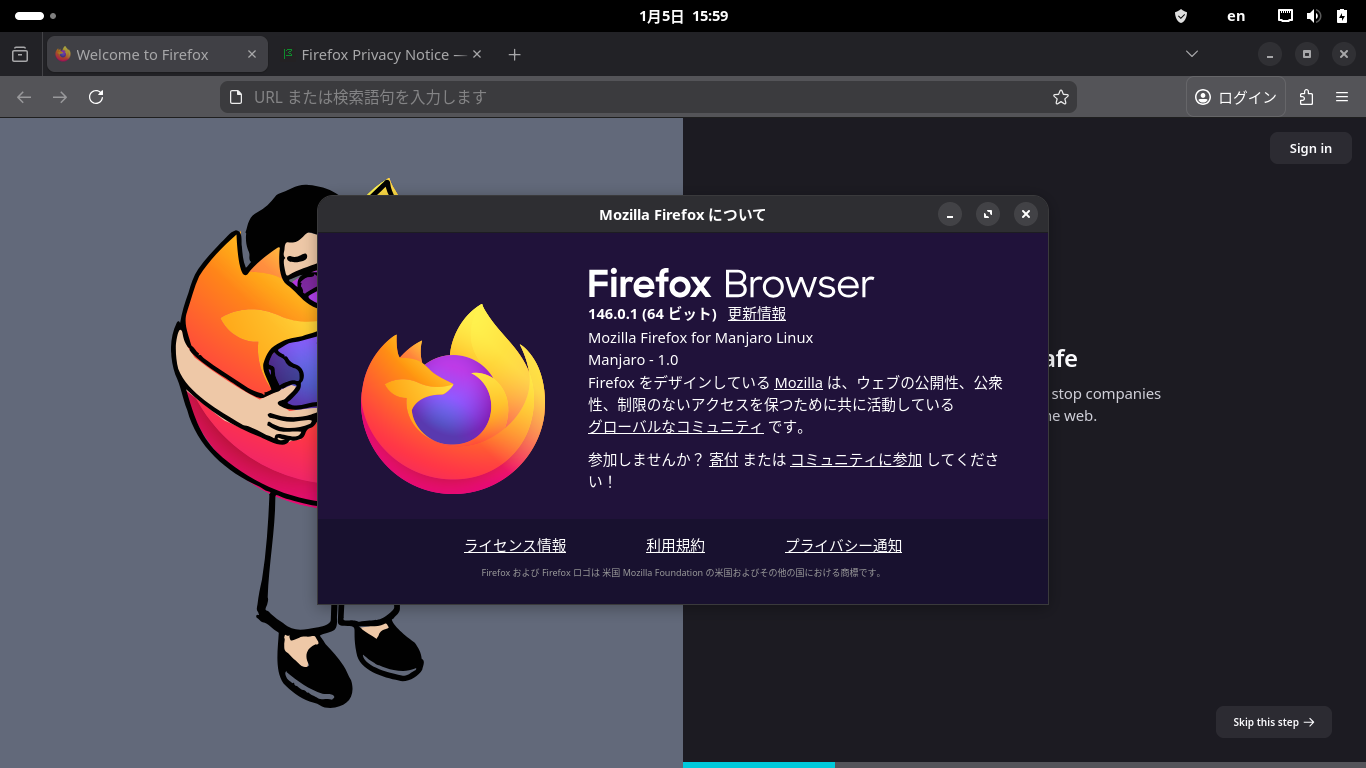Open the Firefox hamburger application menu
This screenshot has height=768, width=1366.
click(1342, 97)
